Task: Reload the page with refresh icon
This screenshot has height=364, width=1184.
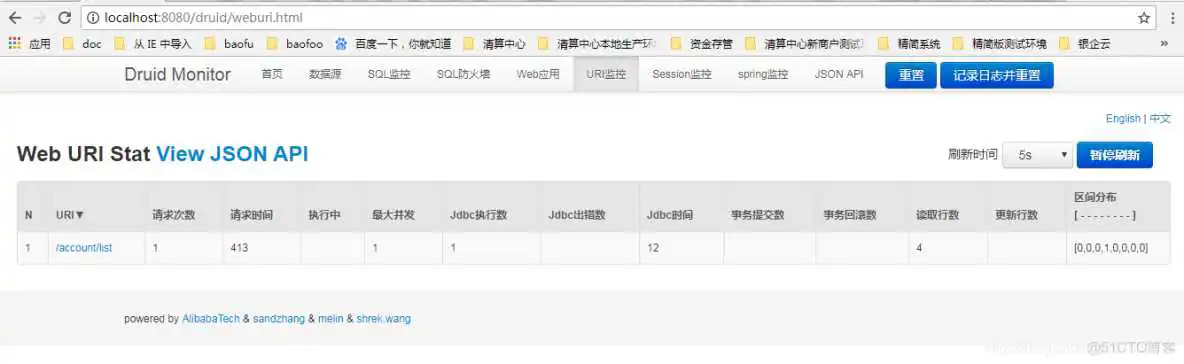Action: coord(65,17)
